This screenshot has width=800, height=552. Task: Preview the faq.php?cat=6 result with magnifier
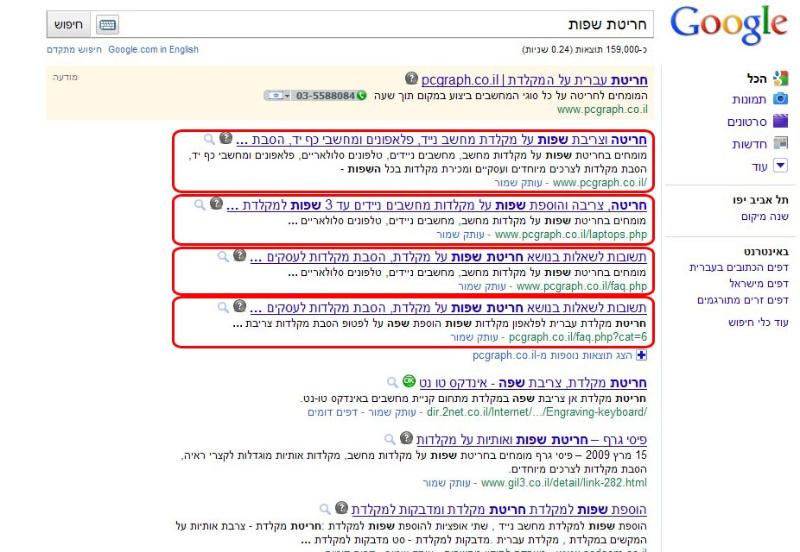pyautogui.click(x=223, y=307)
